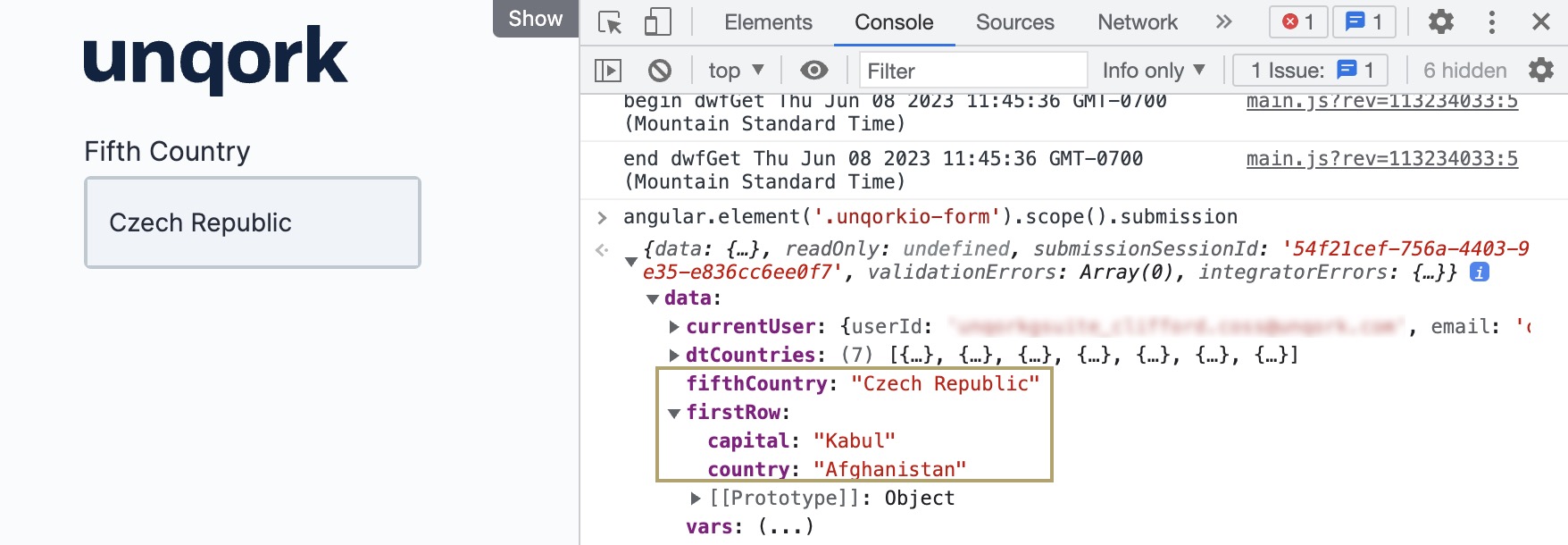This screenshot has height=545, width=1568.
Task: Expand the currentUser object
Action: pos(674,327)
